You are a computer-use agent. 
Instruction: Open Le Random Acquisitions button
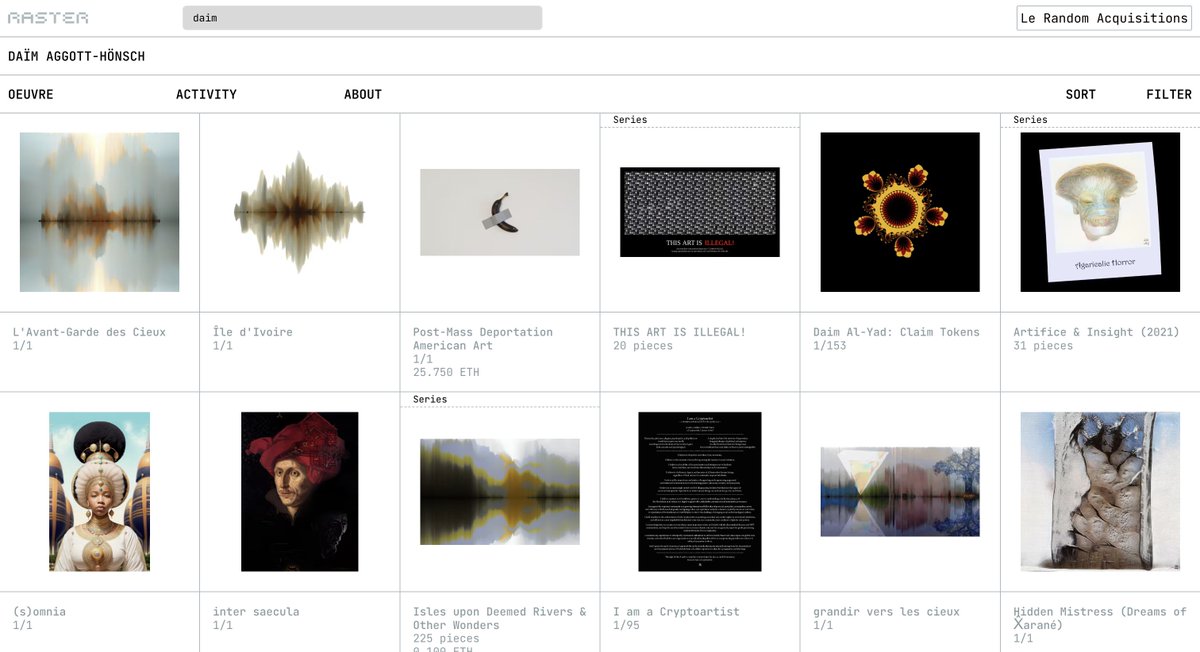(1104, 18)
